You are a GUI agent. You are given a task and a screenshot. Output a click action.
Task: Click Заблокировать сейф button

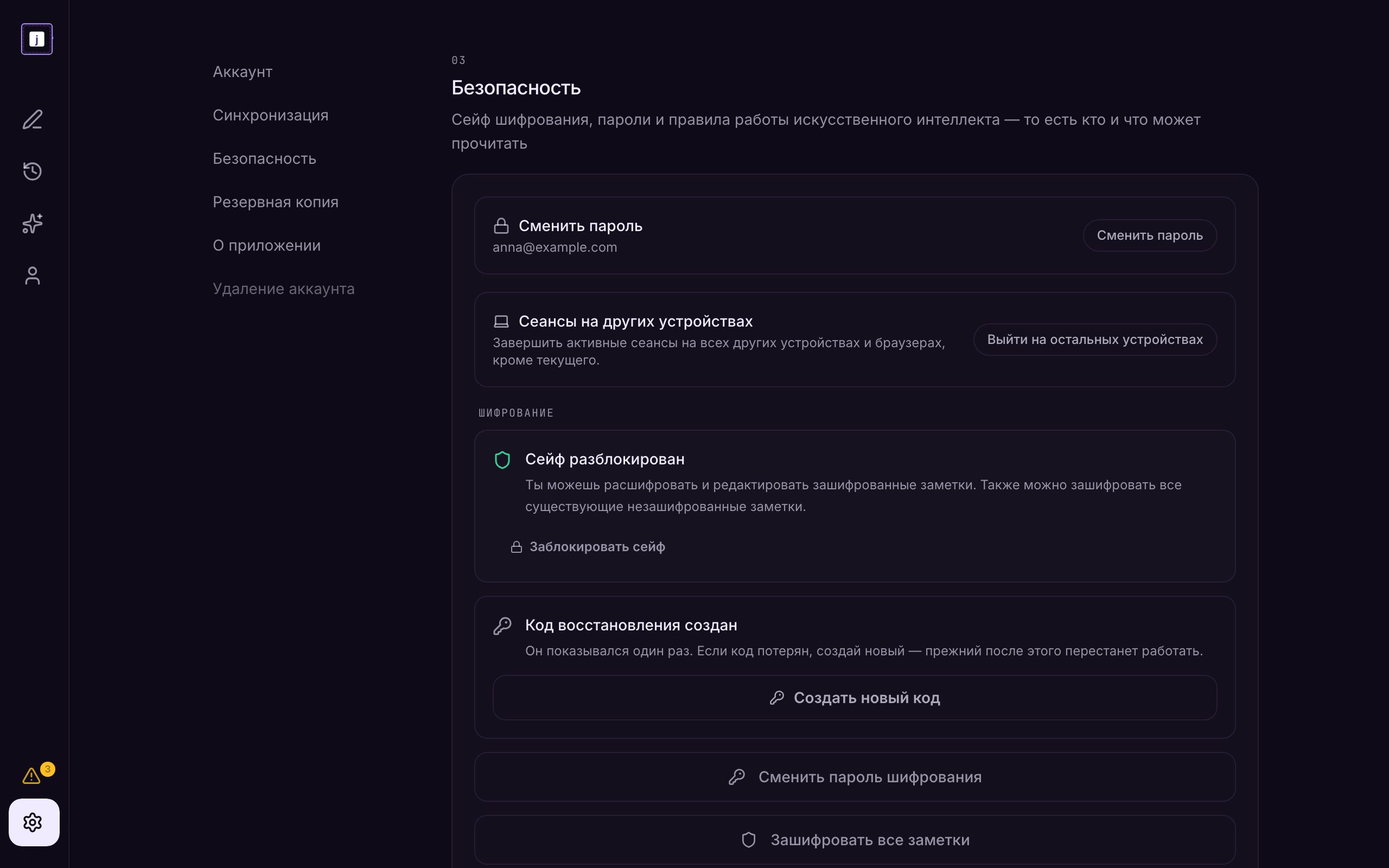pos(588,546)
